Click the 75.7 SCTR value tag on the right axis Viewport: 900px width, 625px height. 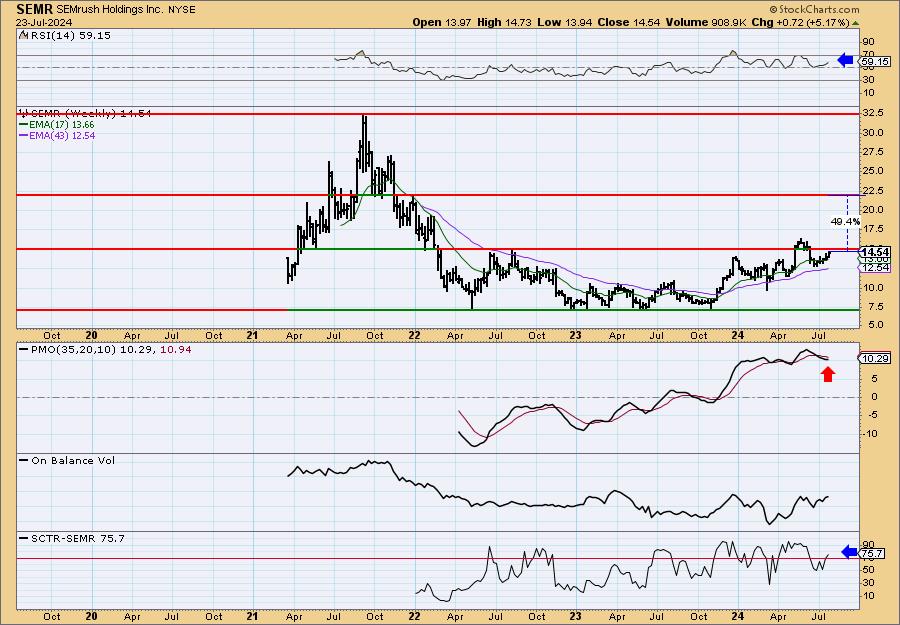(x=872, y=554)
